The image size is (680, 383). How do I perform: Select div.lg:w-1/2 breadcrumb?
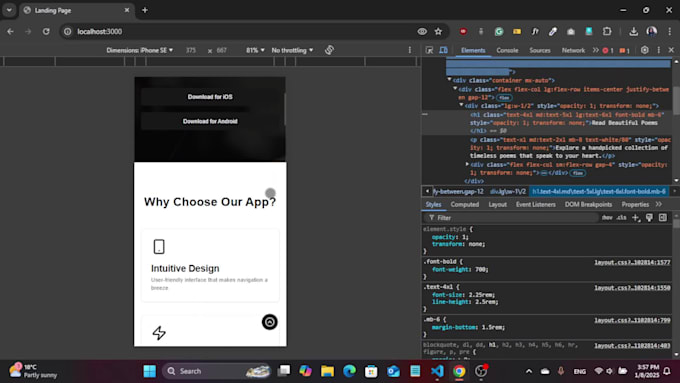pos(508,191)
